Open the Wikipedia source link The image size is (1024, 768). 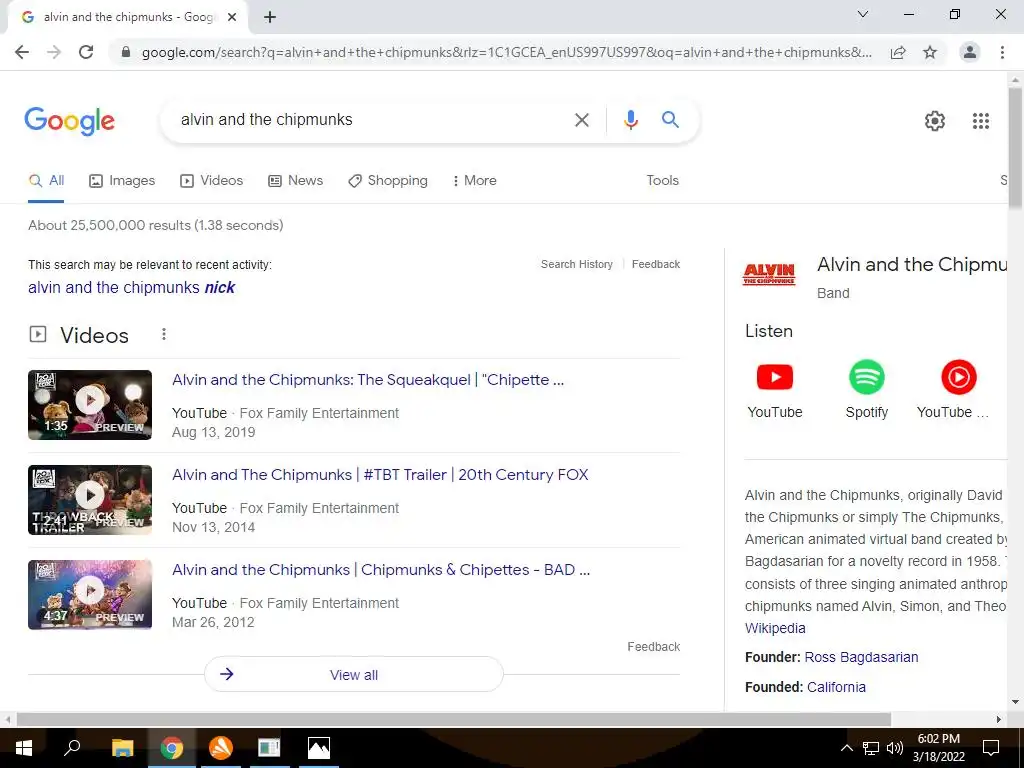click(x=775, y=628)
